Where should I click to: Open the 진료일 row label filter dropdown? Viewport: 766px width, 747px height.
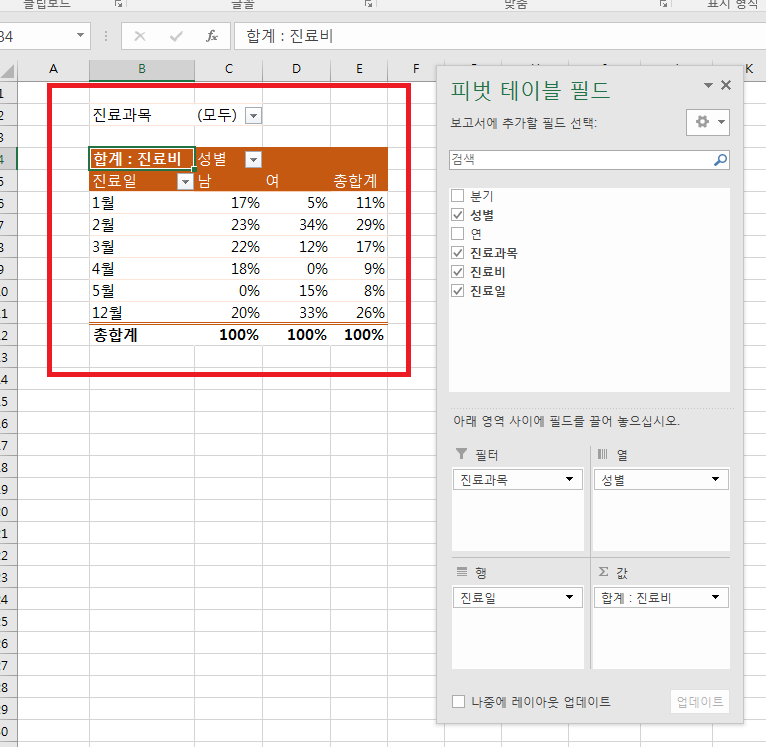(x=184, y=181)
